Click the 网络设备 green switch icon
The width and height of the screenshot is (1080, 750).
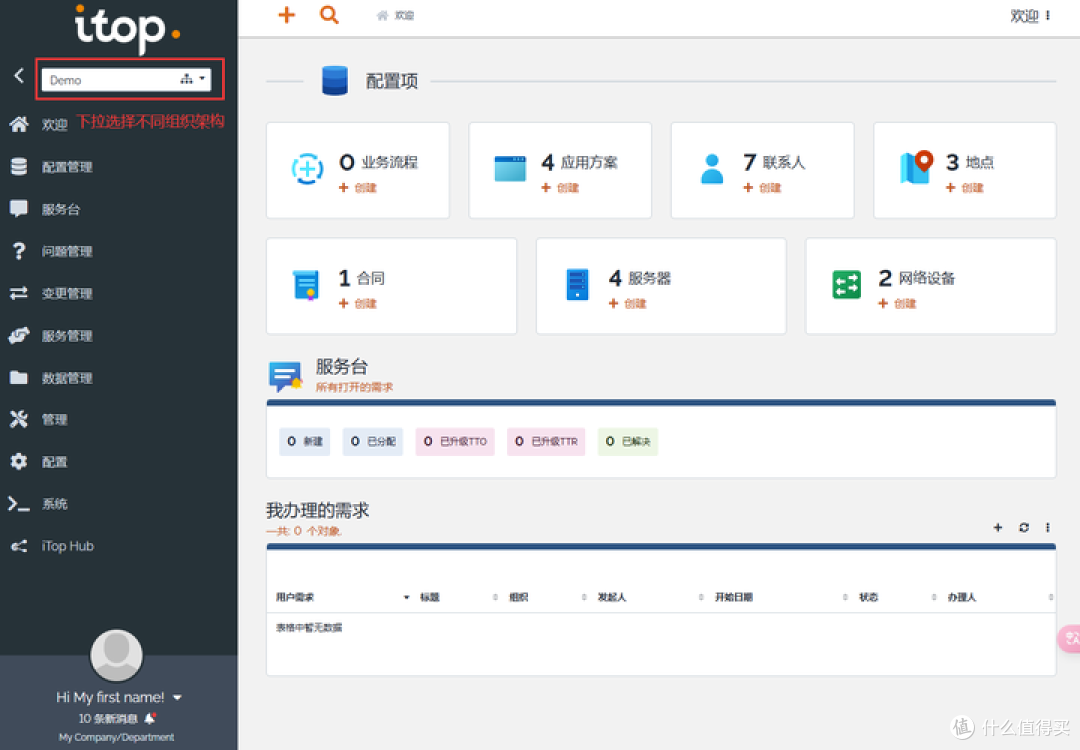pyautogui.click(x=847, y=284)
